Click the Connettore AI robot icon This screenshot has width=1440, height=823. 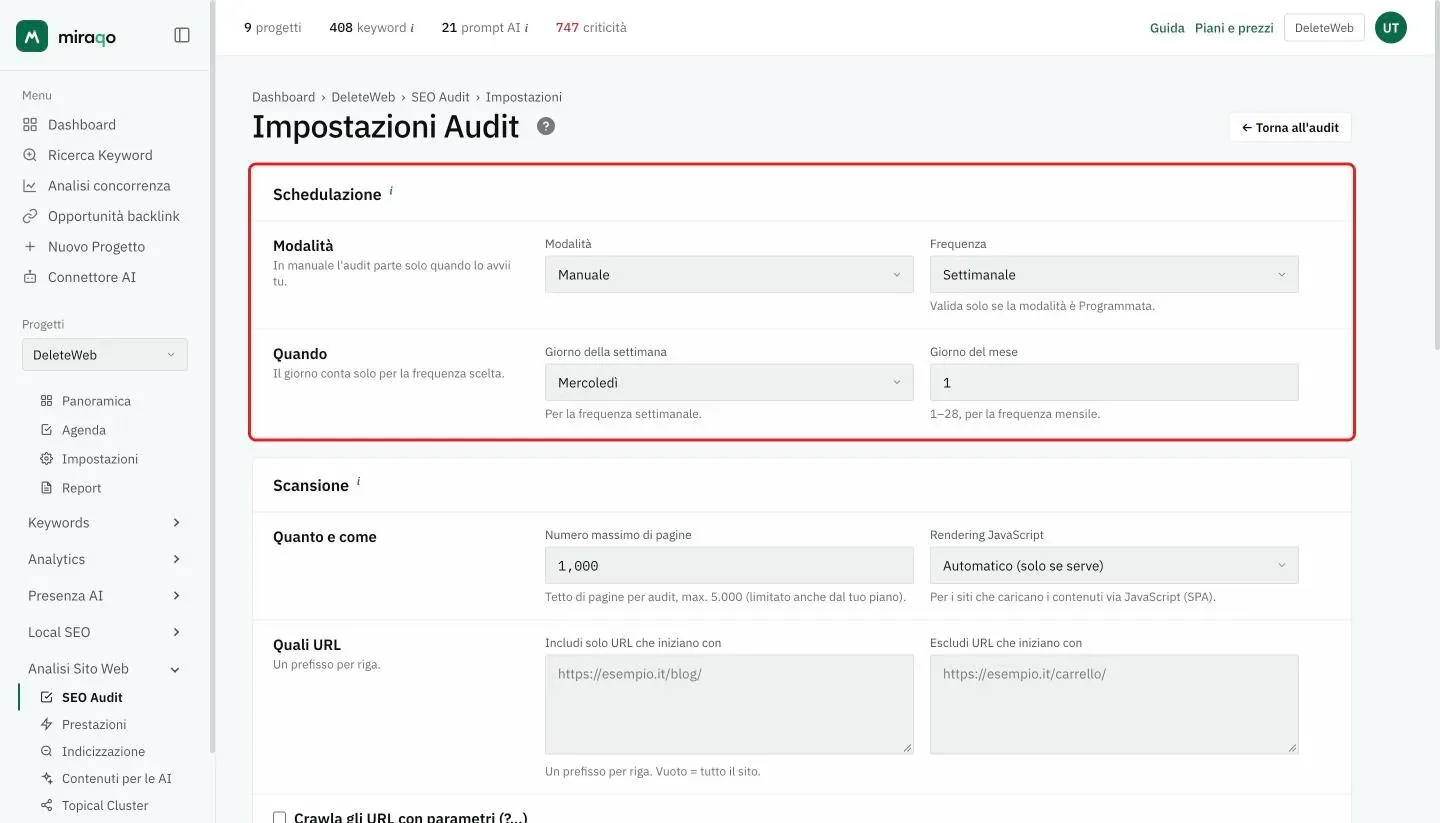(30, 277)
